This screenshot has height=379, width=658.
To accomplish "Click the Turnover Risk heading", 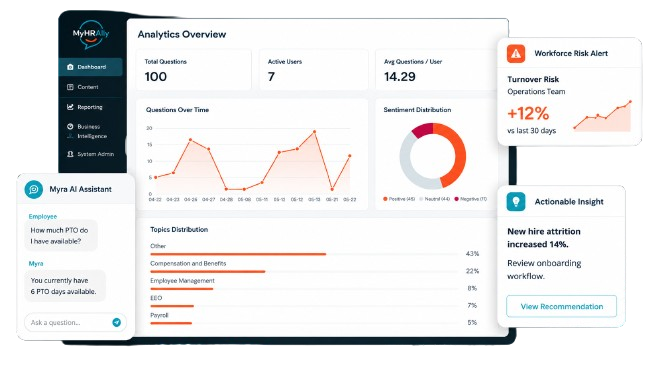I will [533, 79].
